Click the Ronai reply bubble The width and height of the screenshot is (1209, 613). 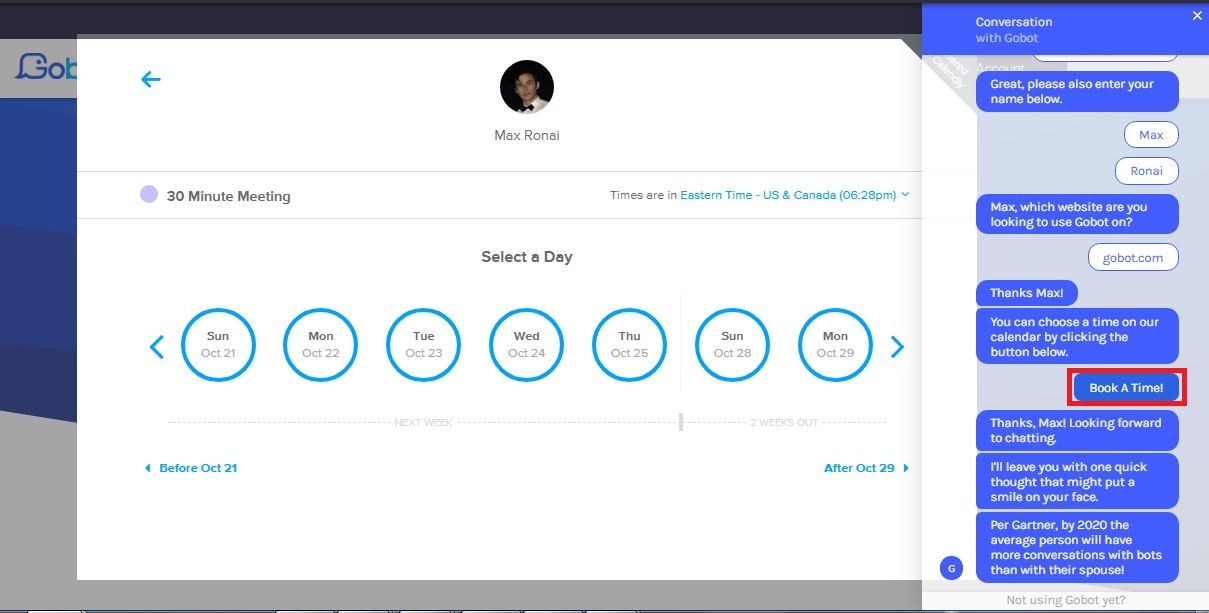pyautogui.click(x=1147, y=171)
